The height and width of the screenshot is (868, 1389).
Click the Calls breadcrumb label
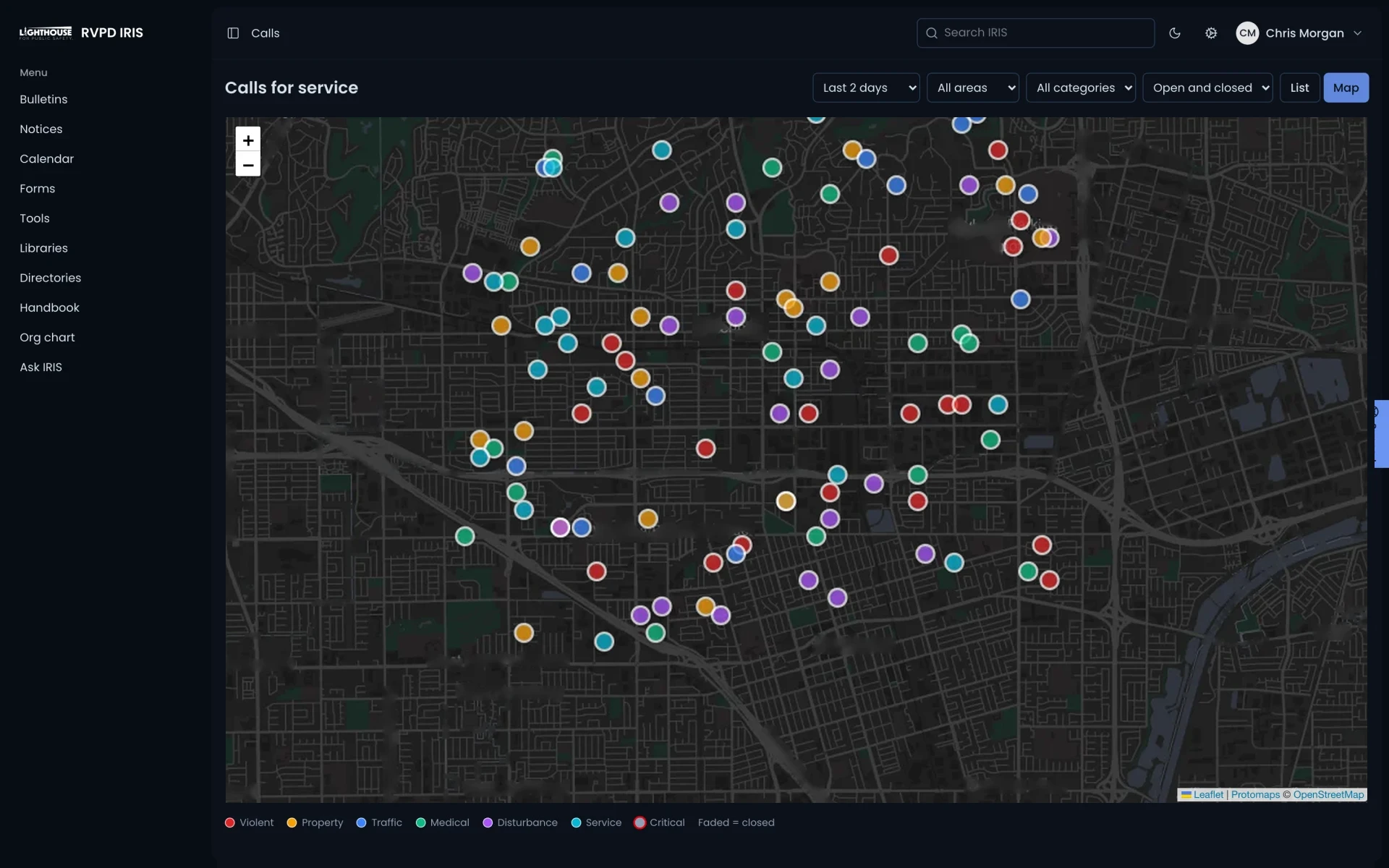point(266,33)
